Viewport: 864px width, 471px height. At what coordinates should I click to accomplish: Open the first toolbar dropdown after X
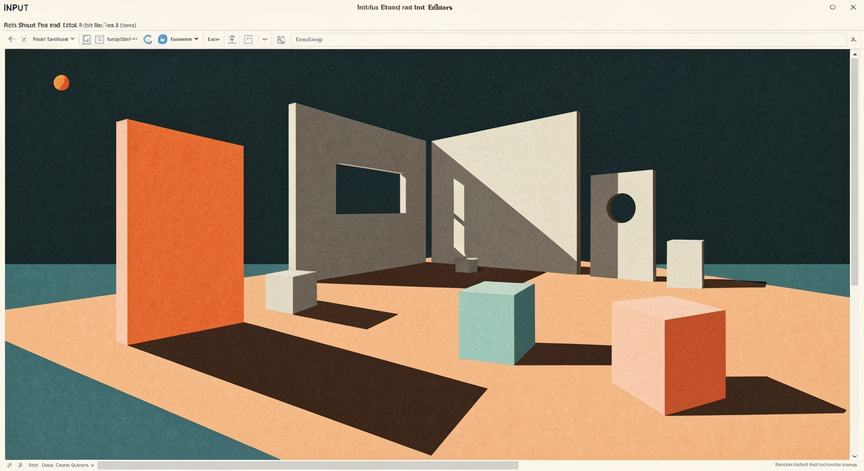point(53,39)
